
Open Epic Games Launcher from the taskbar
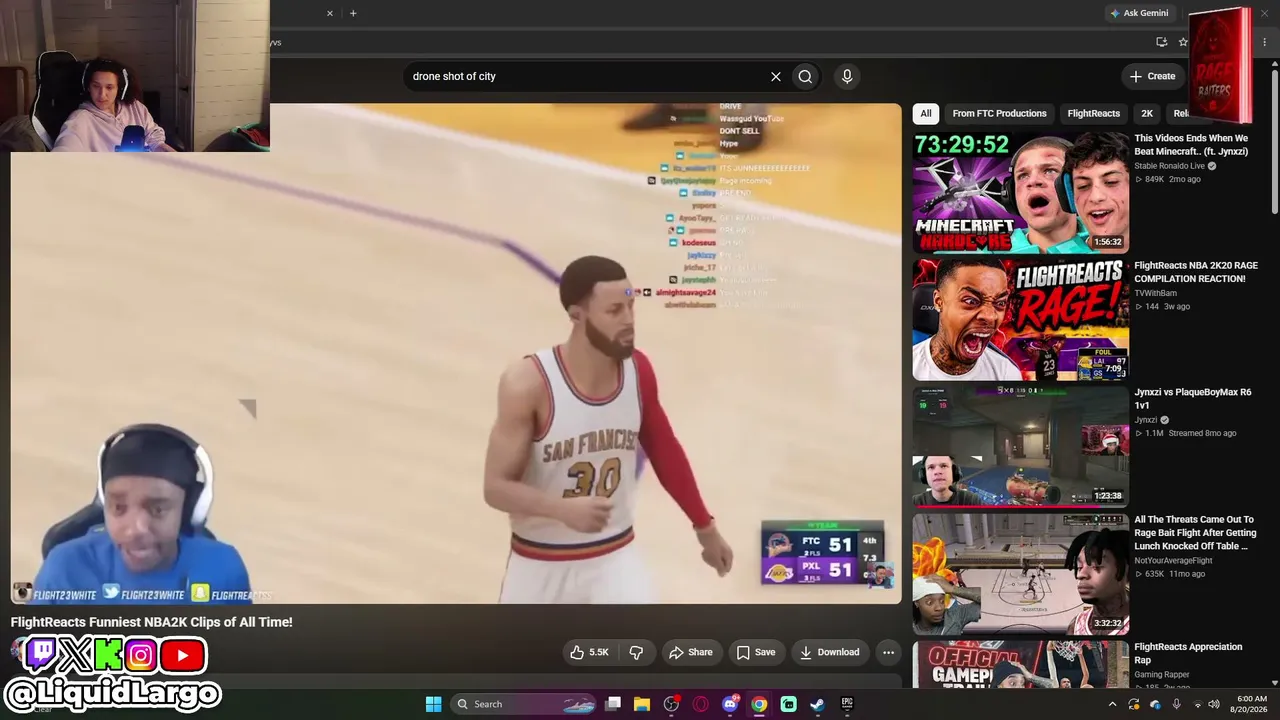click(847, 704)
